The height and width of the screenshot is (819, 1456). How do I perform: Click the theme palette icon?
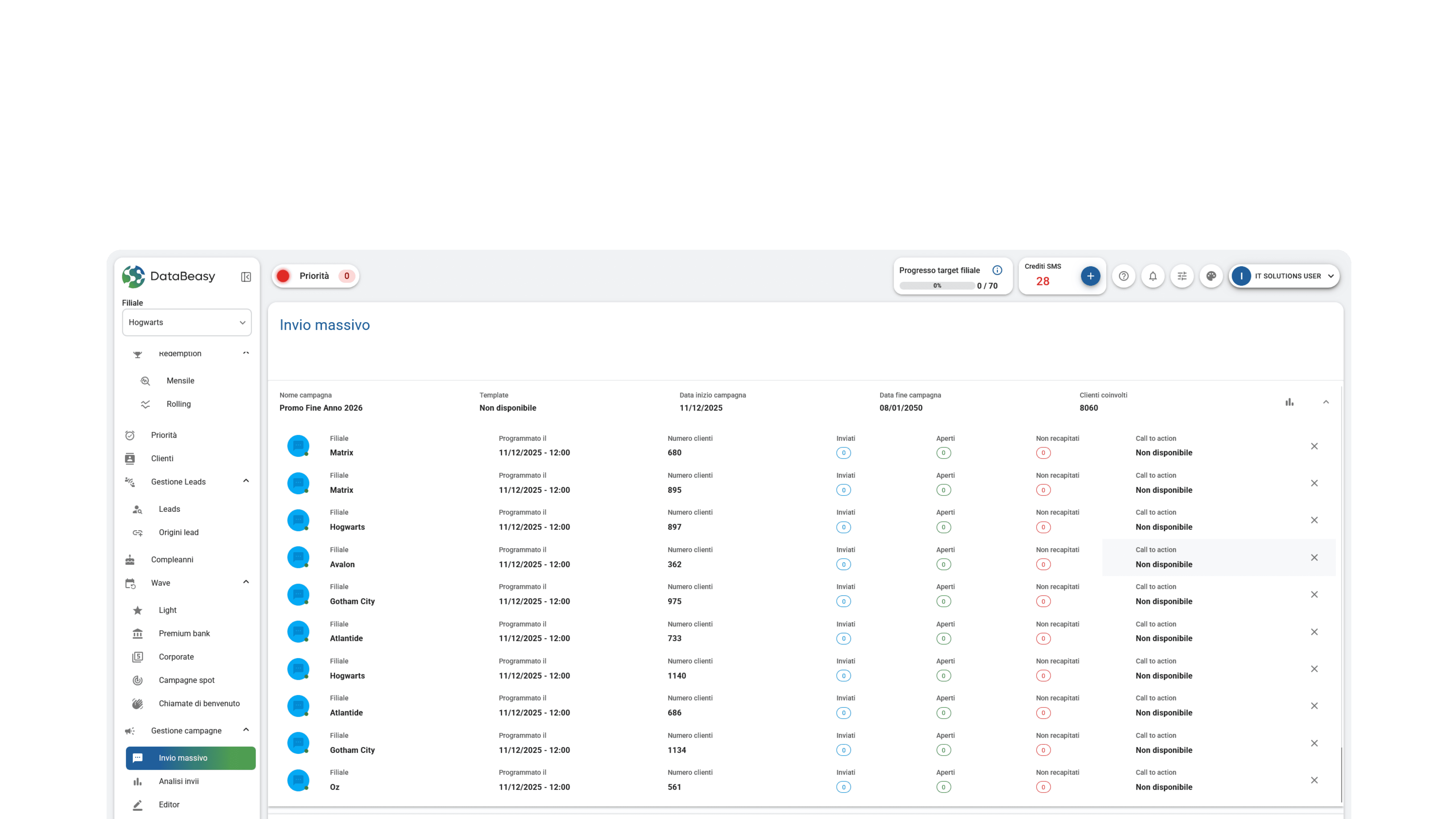point(1211,276)
